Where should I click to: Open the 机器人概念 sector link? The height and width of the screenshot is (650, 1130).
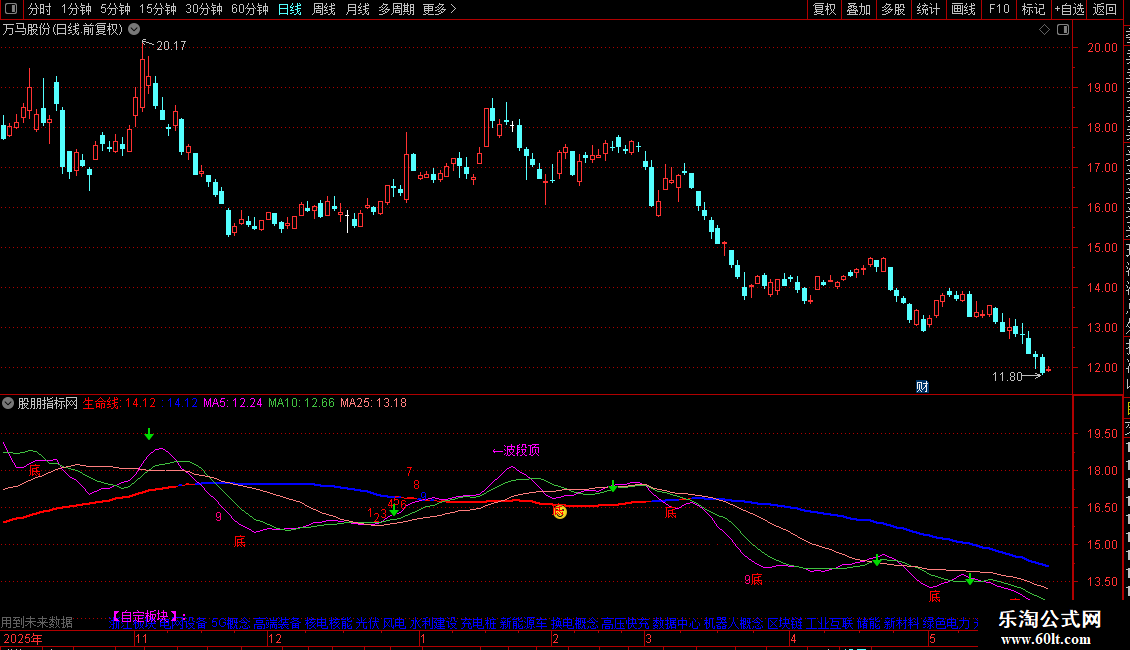coord(734,623)
